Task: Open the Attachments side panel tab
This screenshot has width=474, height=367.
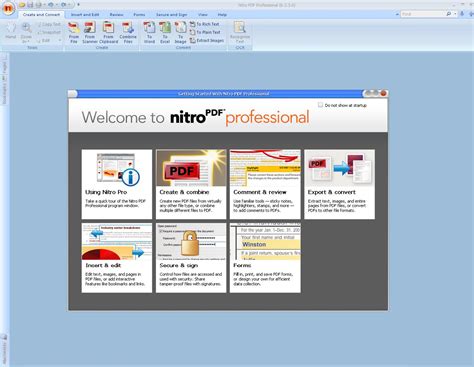Action: point(4,349)
